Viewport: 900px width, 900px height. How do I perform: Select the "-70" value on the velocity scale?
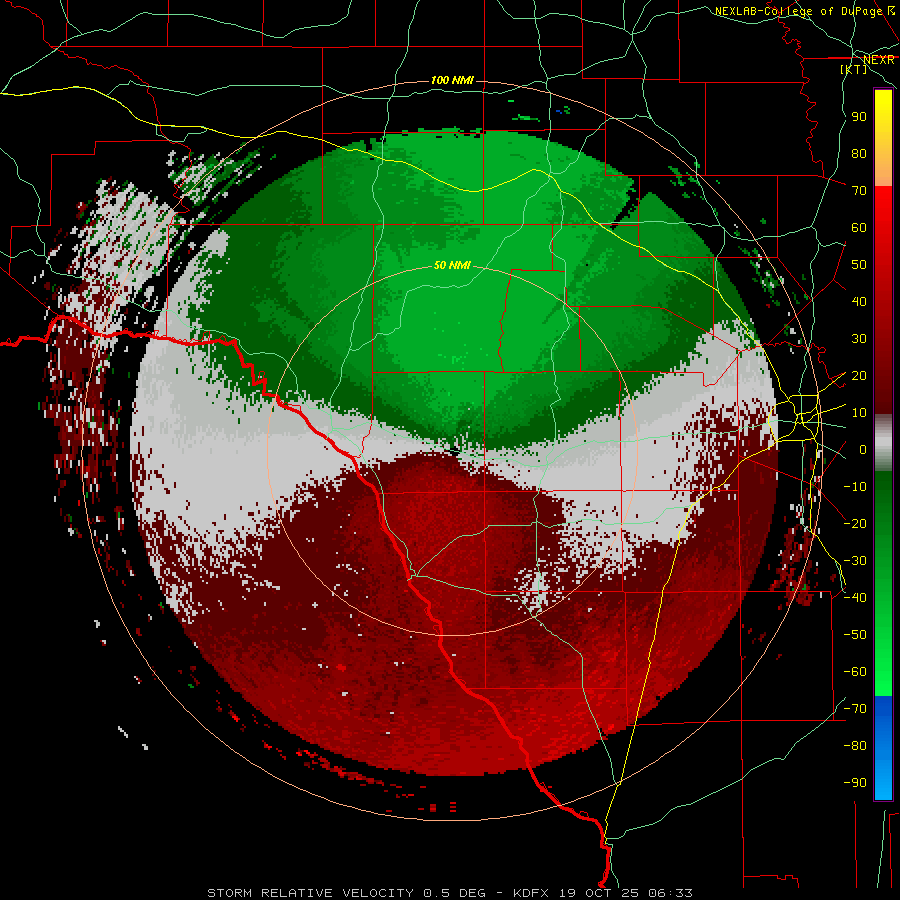[855, 709]
